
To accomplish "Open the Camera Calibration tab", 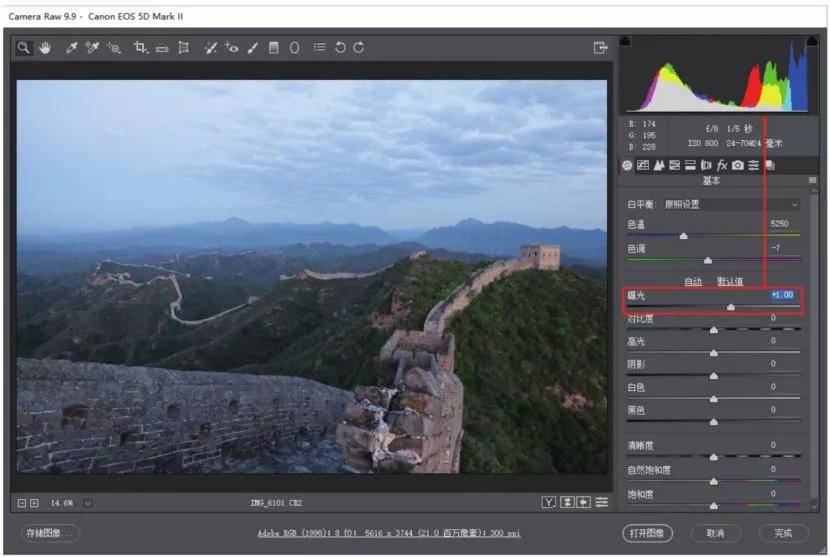I will 738,165.
